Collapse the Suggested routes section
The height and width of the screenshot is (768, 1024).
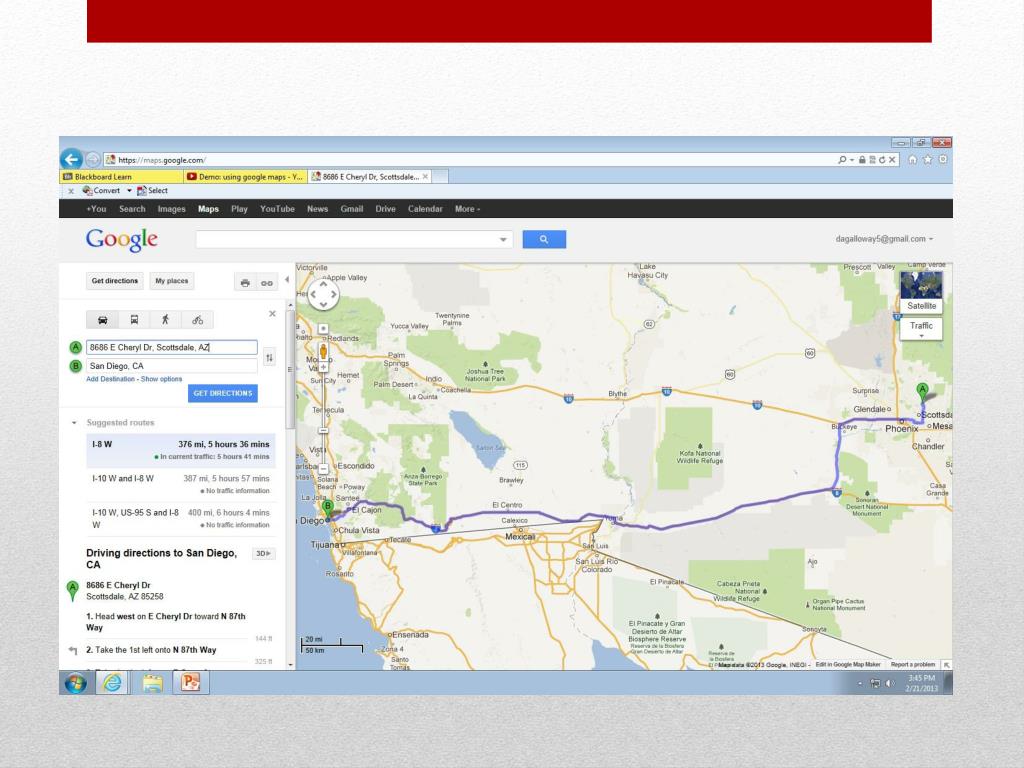click(74, 423)
